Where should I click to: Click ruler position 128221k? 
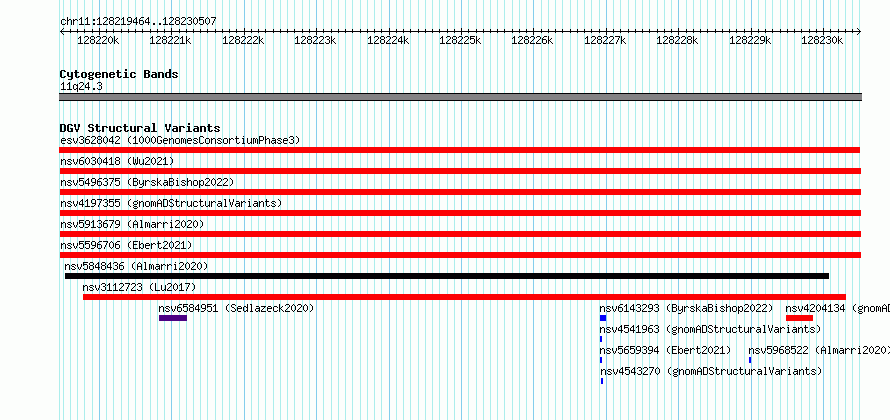tap(170, 40)
